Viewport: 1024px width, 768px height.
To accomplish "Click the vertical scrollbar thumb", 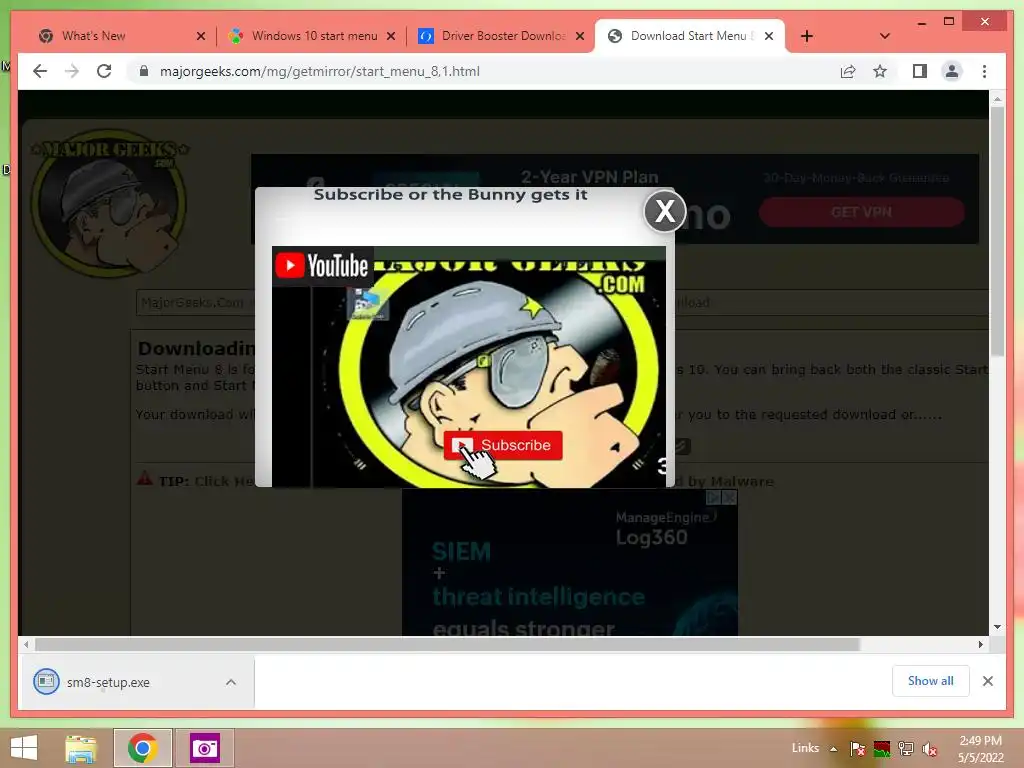I will (x=997, y=232).
